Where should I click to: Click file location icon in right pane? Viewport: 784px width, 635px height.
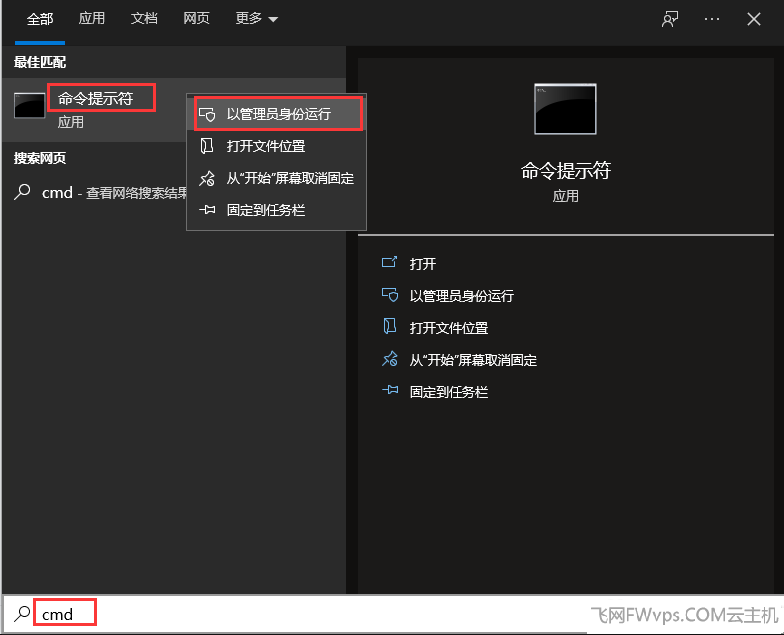pyautogui.click(x=390, y=326)
